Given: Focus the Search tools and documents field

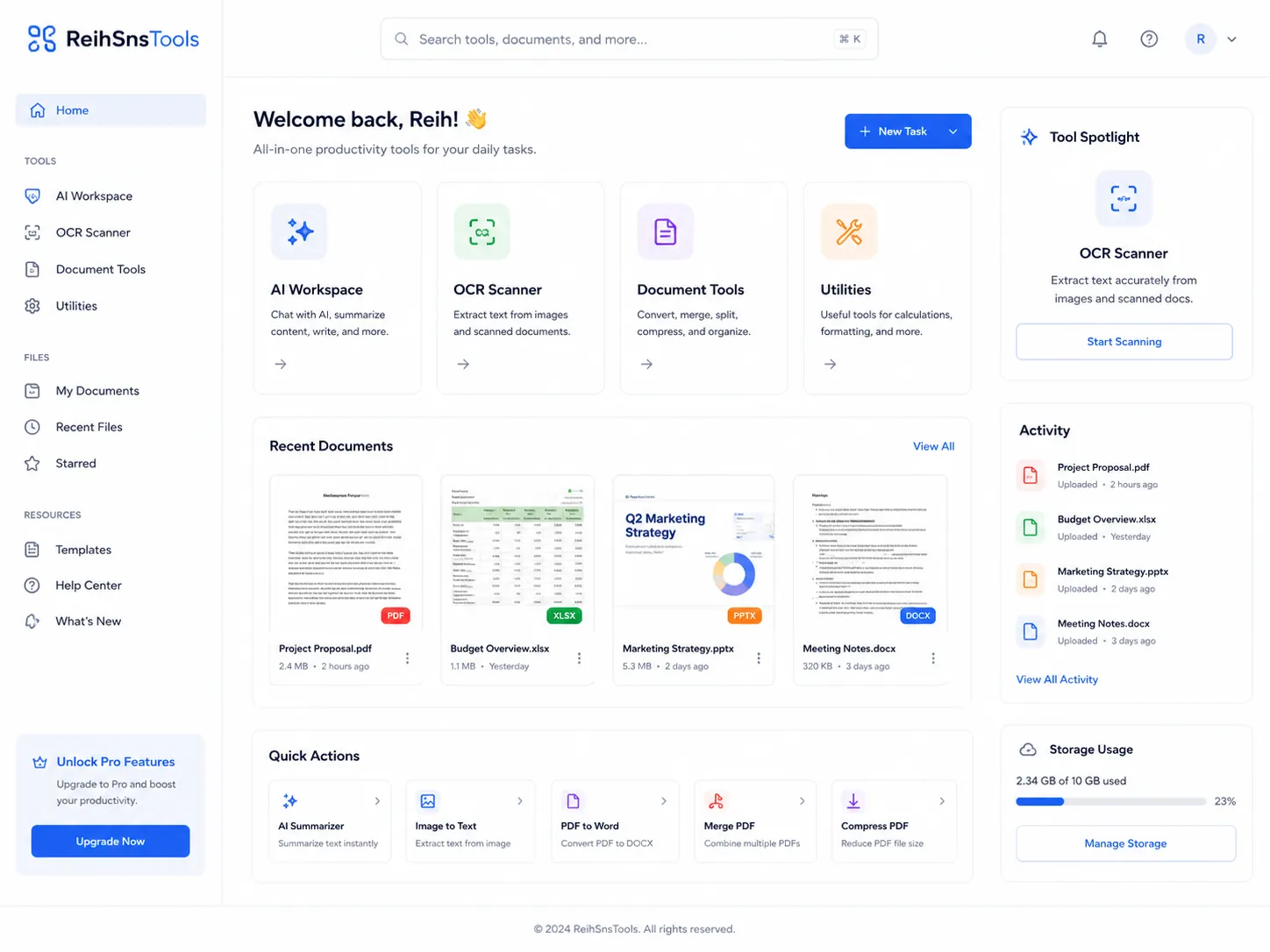Looking at the screenshot, I should [x=629, y=39].
